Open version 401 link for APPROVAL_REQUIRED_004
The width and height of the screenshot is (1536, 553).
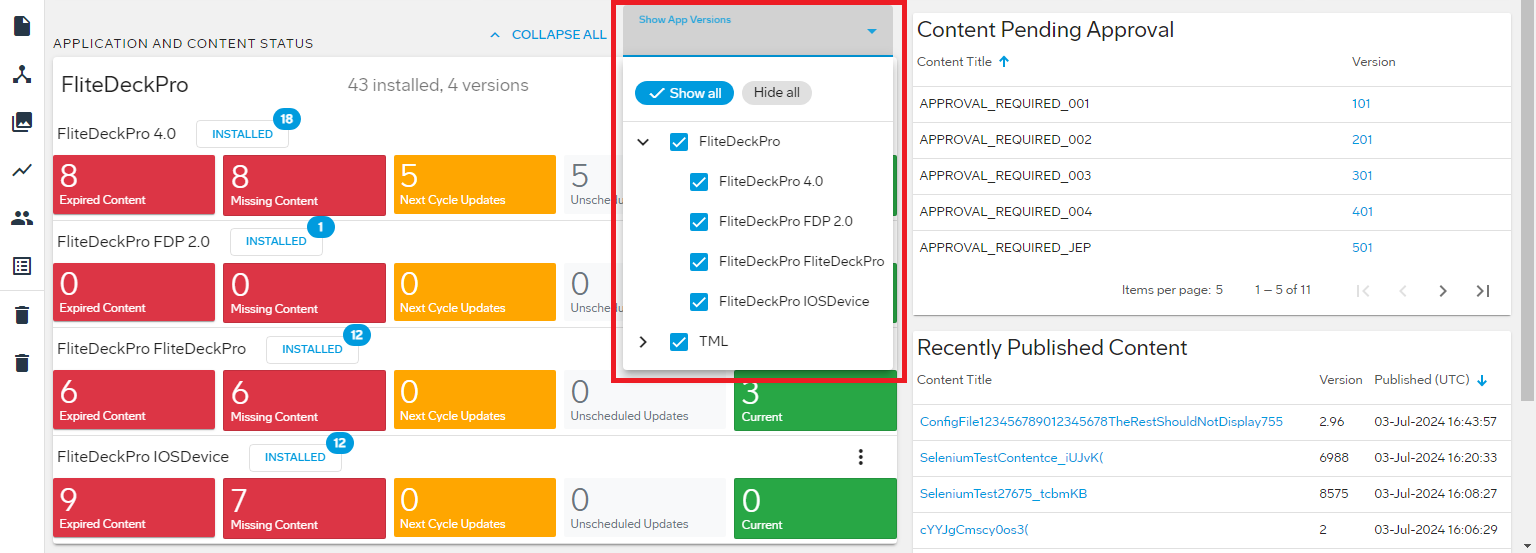(1362, 212)
